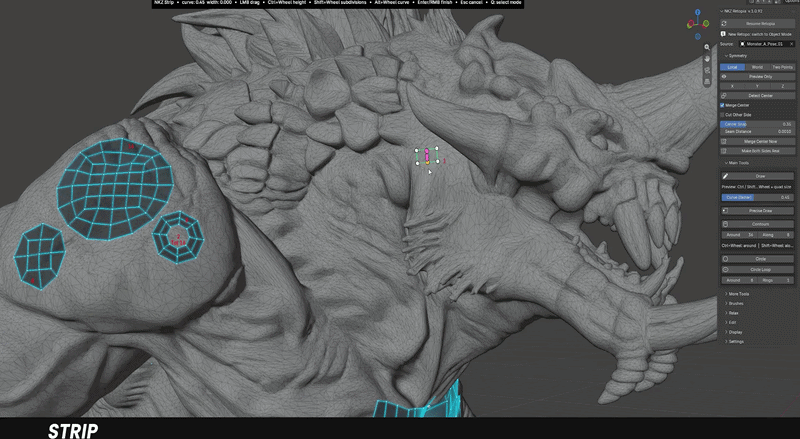Click the Resume Retopo button
Viewport: 800px width, 439px height.
[x=757, y=23]
